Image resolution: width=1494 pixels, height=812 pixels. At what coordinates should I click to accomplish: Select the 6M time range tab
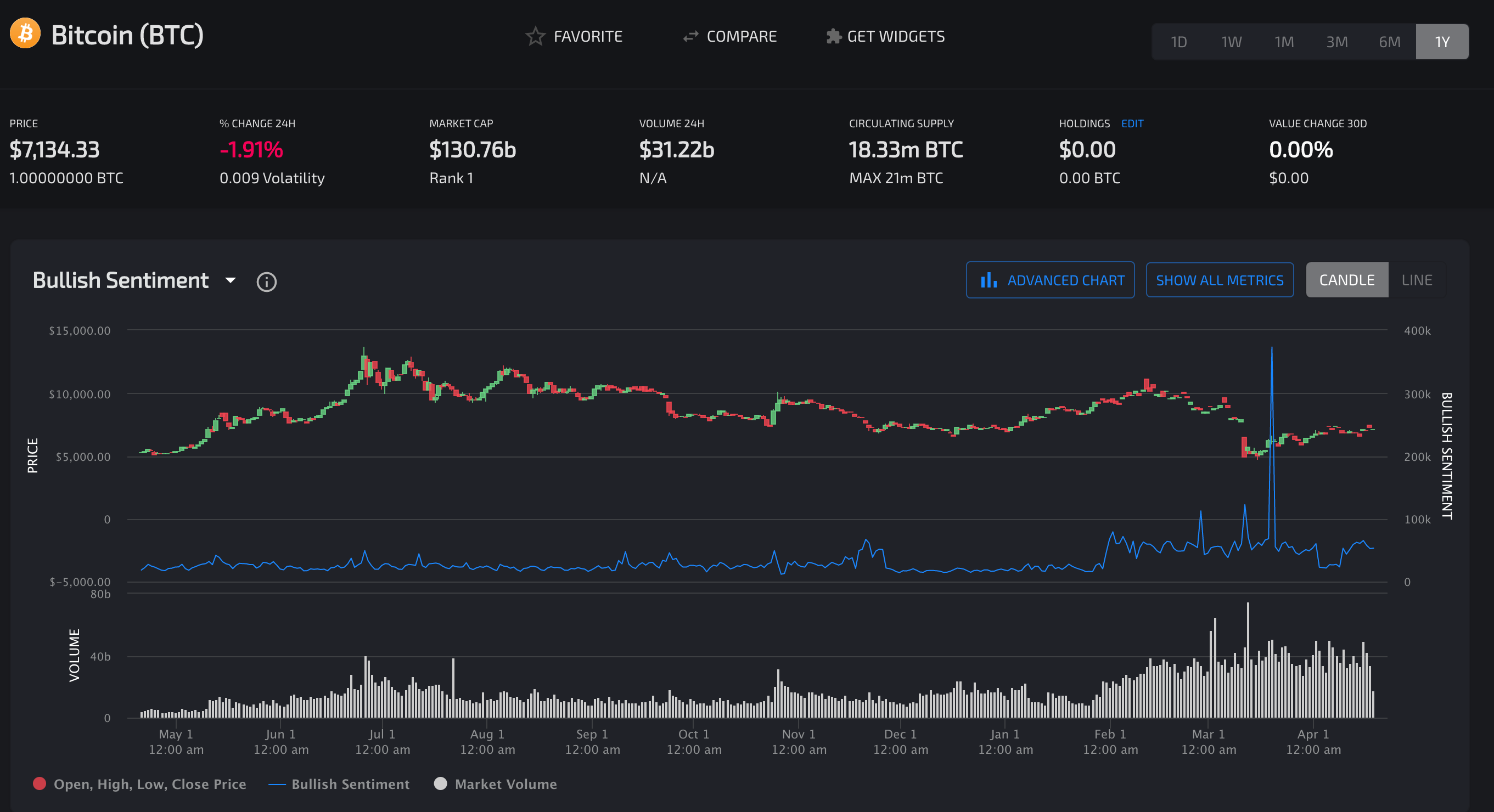point(1389,42)
